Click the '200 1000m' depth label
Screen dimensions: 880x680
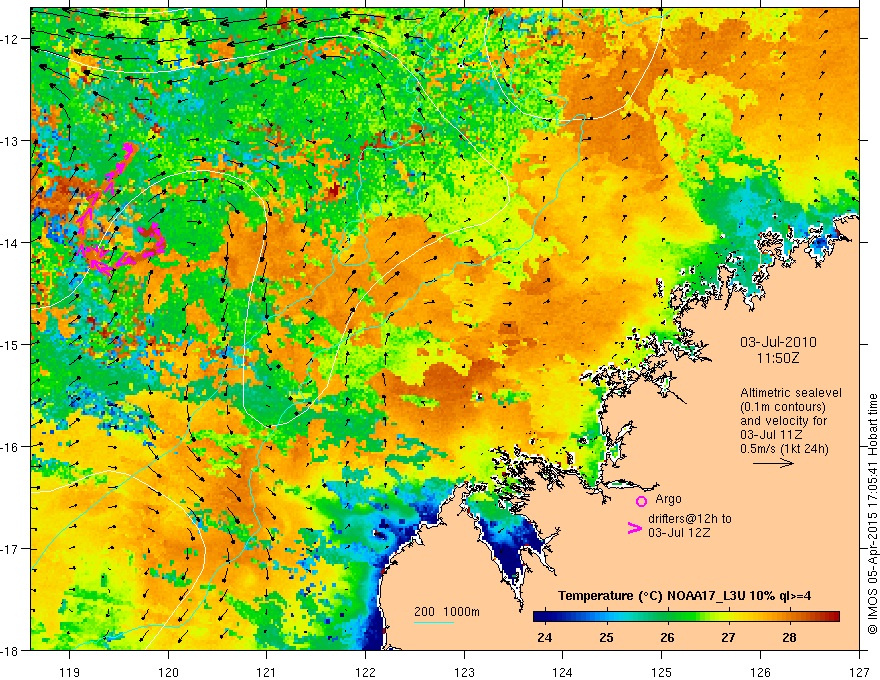447,612
